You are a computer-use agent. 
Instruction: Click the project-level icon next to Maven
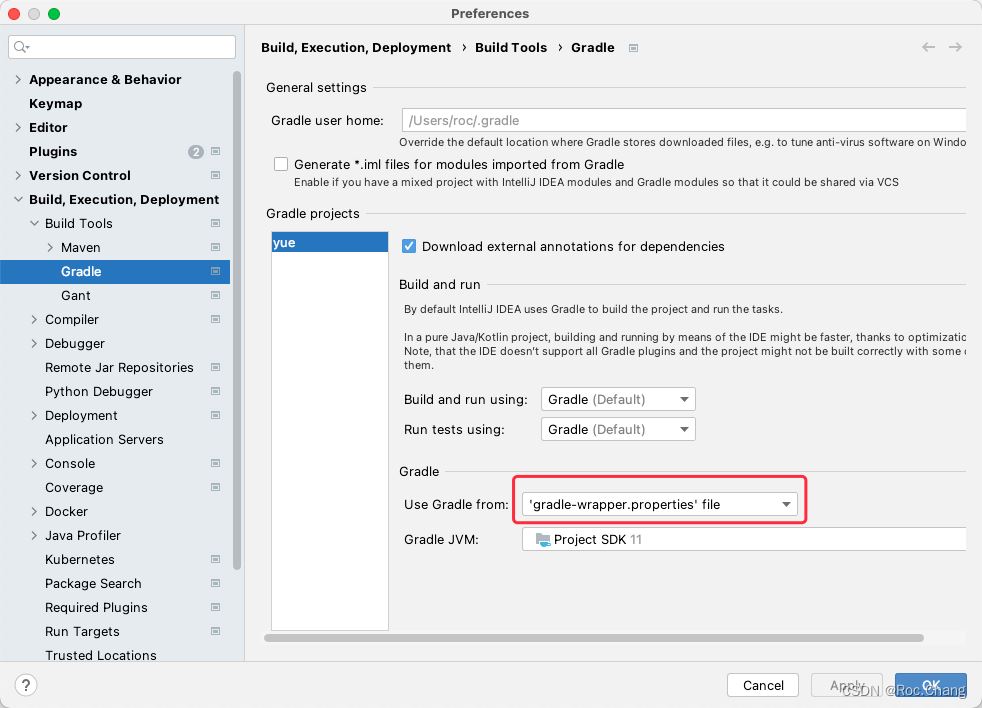coord(215,247)
